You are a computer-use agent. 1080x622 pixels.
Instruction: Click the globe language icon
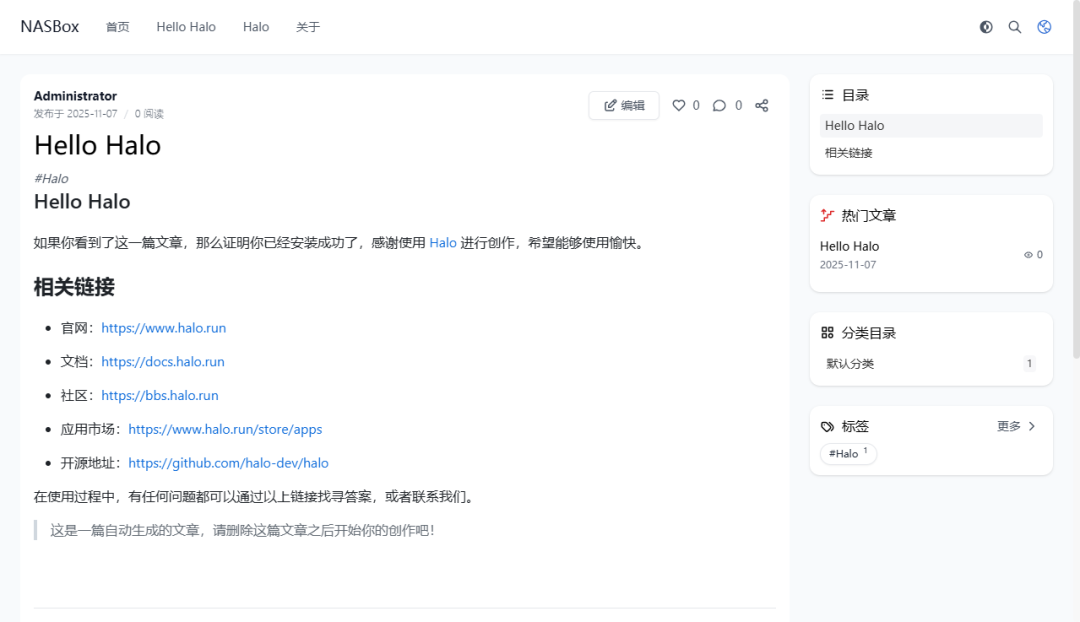pyautogui.click(x=1044, y=27)
